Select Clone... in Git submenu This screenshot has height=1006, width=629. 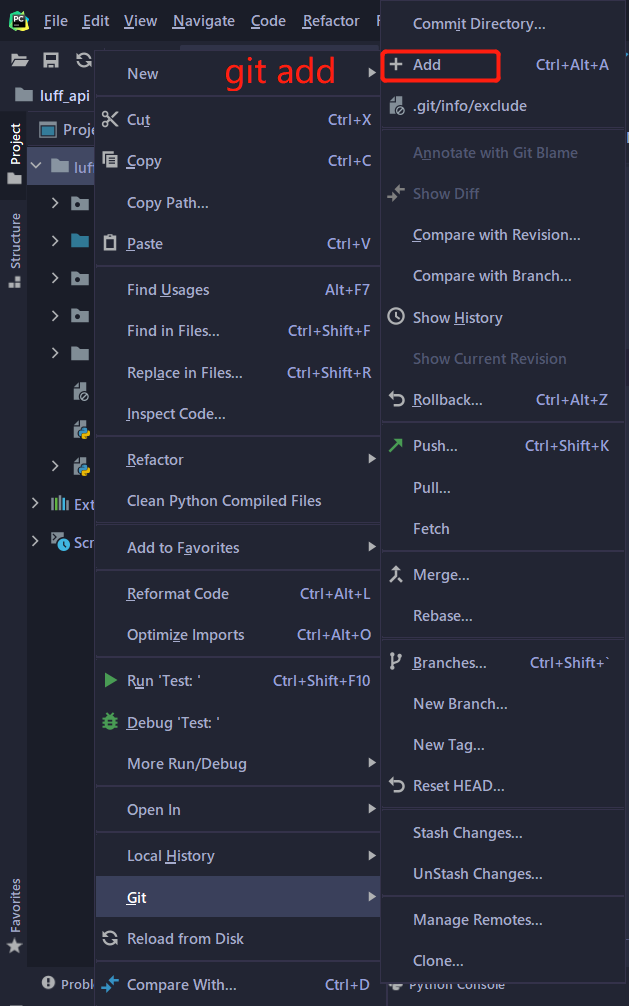click(x=503, y=961)
